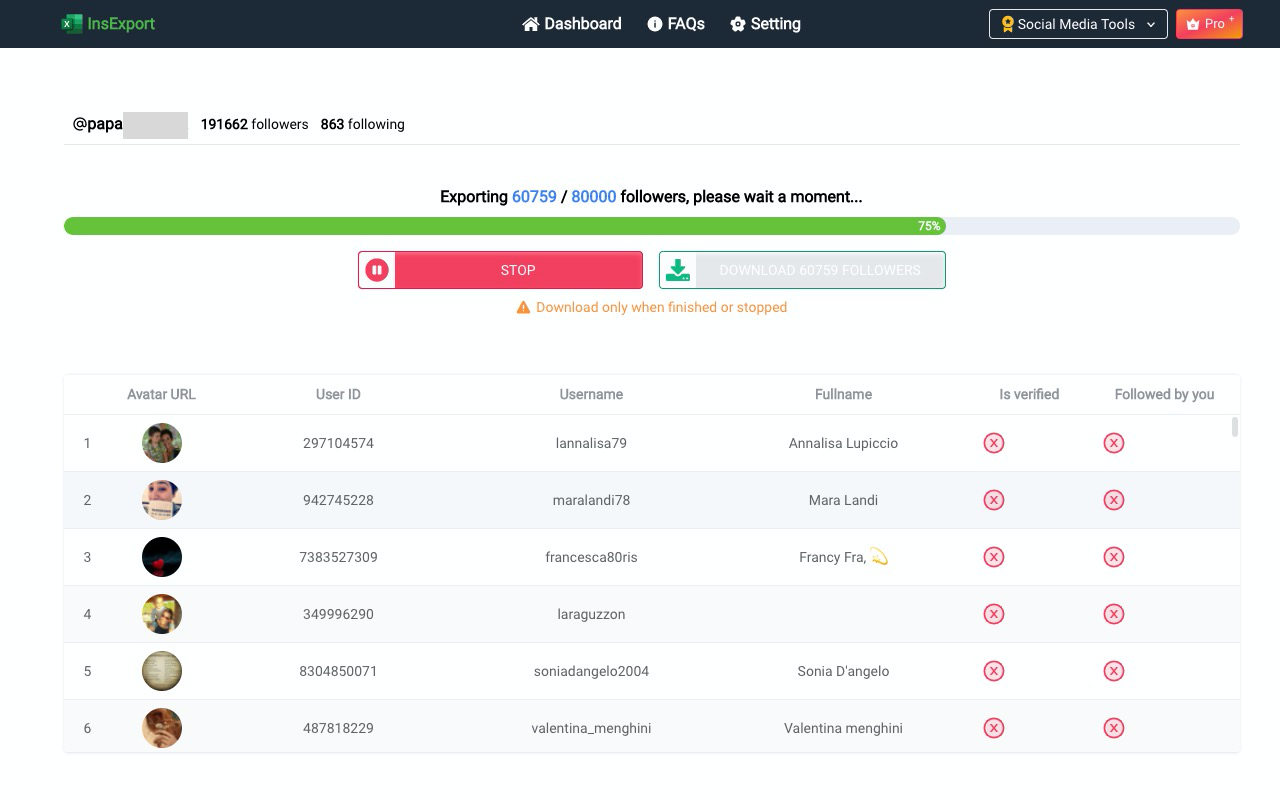The image size is (1280, 800).
Task: Open avatar of soniadangelo2004
Action: point(162,671)
